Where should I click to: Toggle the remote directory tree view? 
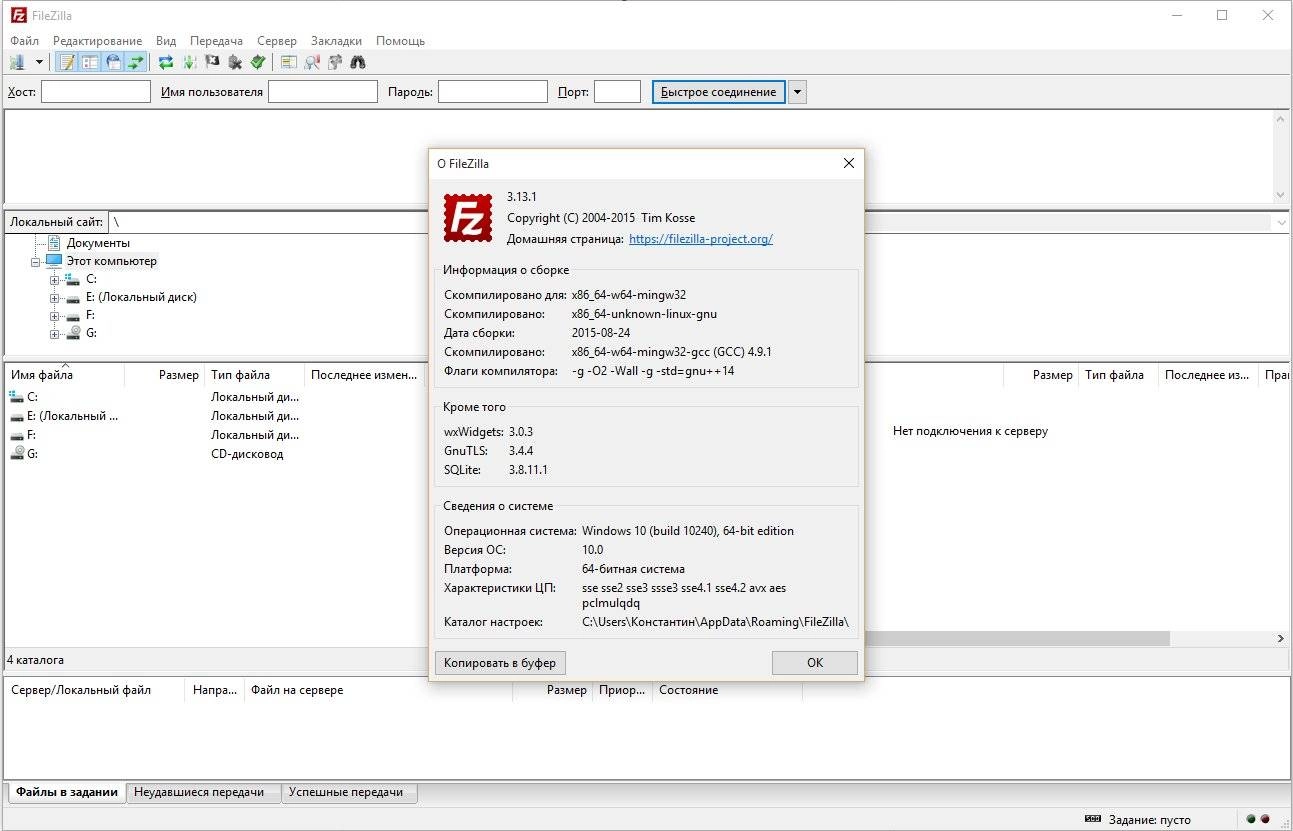pyautogui.click(x=113, y=62)
